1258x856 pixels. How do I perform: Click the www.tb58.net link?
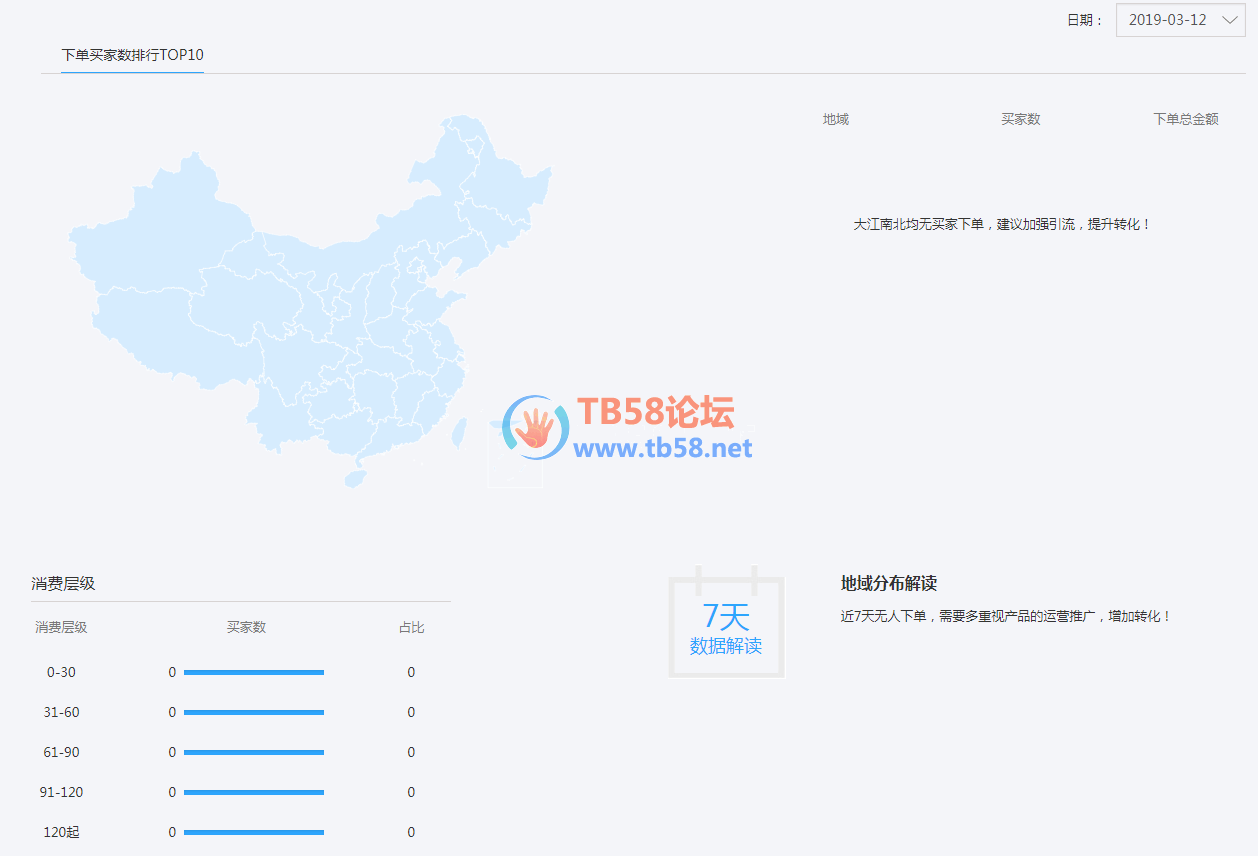coord(663,448)
